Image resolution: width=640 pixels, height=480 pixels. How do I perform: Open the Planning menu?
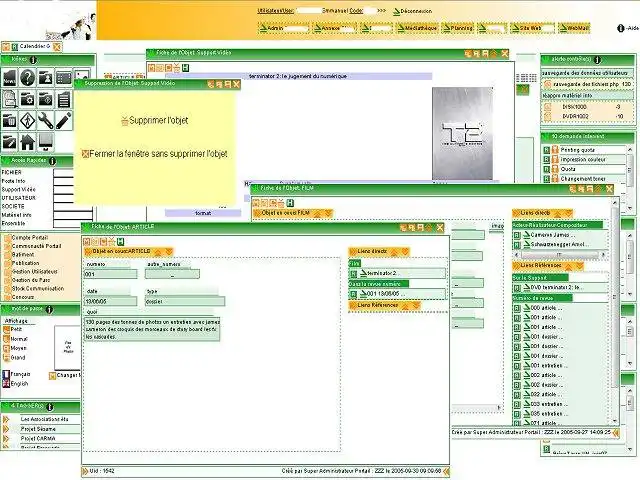point(457,28)
